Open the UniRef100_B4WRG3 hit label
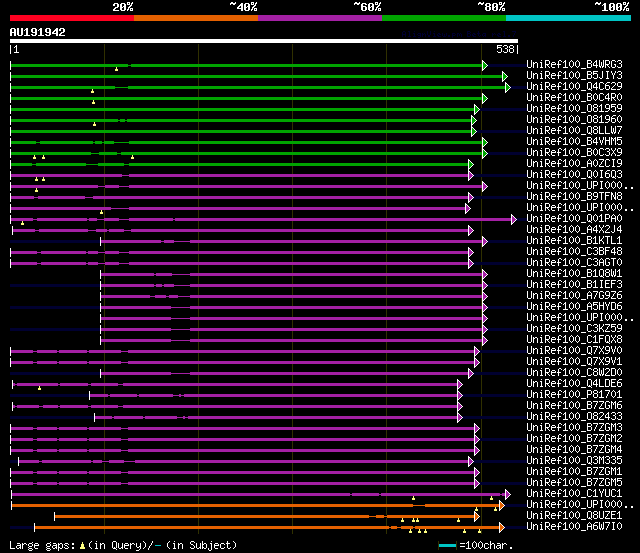640x553 pixels. (x=574, y=64)
